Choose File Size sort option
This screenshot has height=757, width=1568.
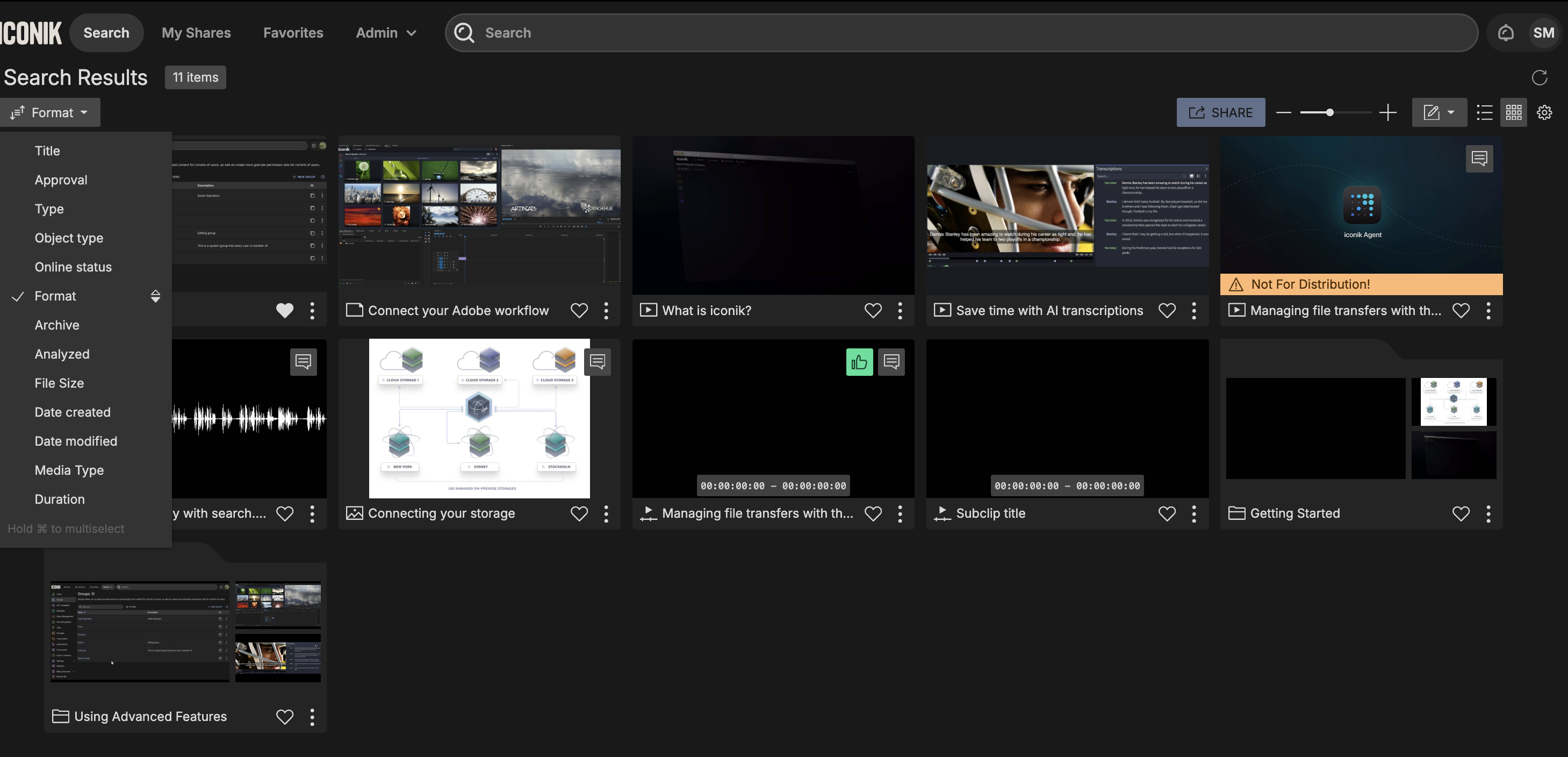(59, 383)
